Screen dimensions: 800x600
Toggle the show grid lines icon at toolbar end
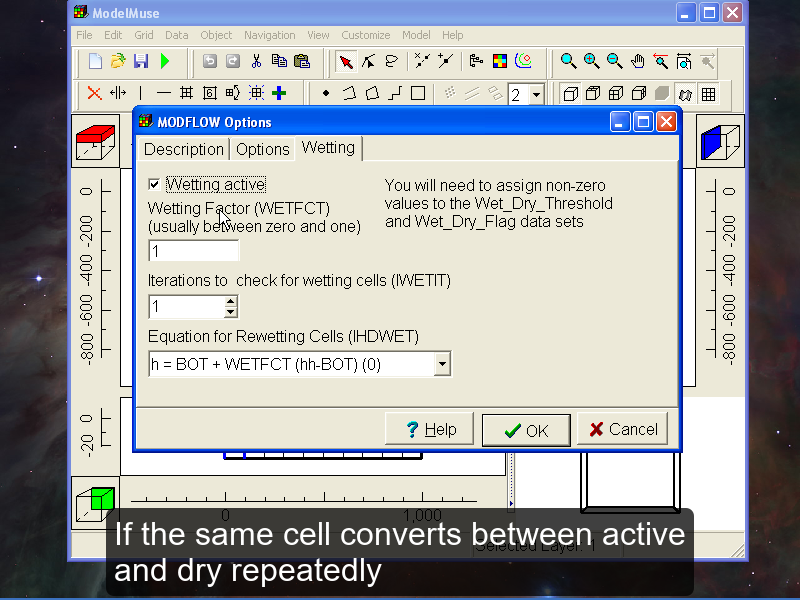pyautogui.click(x=708, y=94)
